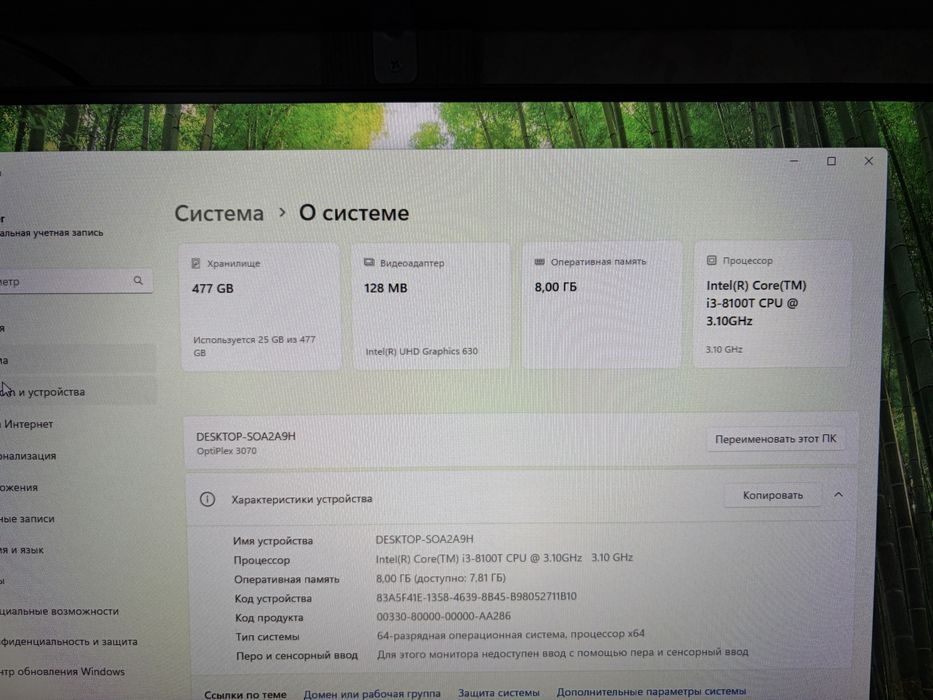Image resolution: width=933 pixels, height=700 pixels.
Task: Select the и устройства sidebar item
Action: (x=77, y=392)
